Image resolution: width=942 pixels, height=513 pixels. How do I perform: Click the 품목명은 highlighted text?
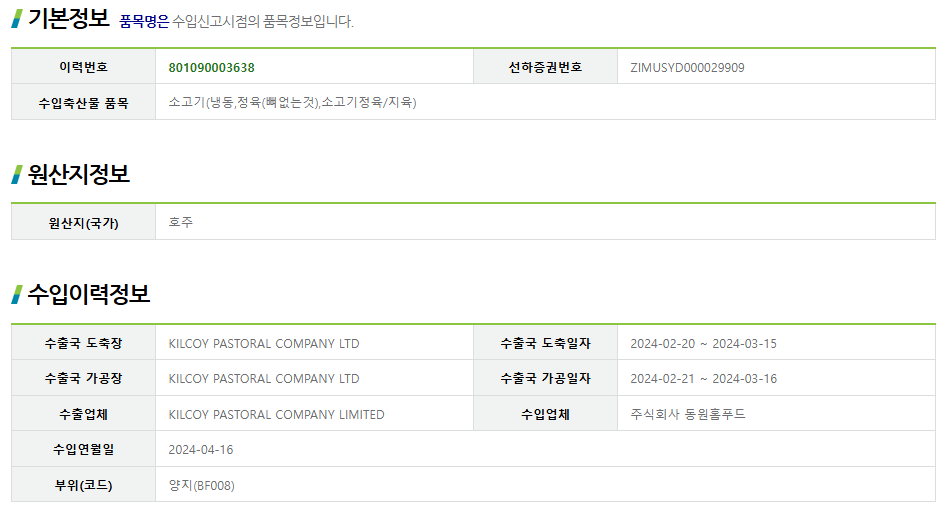[x=144, y=22]
